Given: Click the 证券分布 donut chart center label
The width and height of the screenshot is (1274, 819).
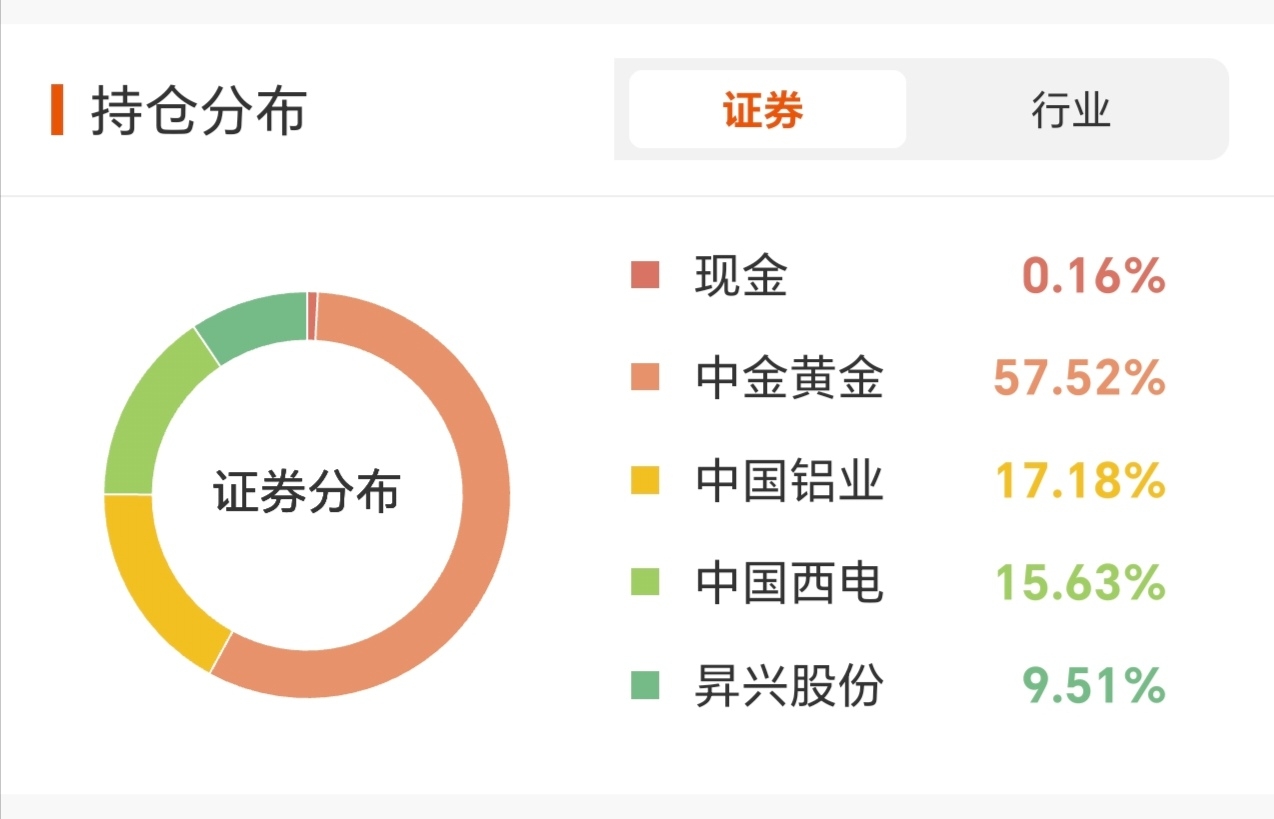Looking at the screenshot, I should 306,493.
